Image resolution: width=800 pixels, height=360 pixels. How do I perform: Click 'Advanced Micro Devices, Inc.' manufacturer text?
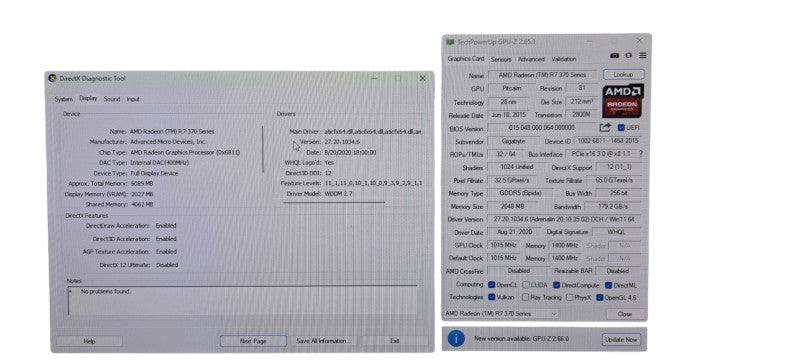pos(168,142)
